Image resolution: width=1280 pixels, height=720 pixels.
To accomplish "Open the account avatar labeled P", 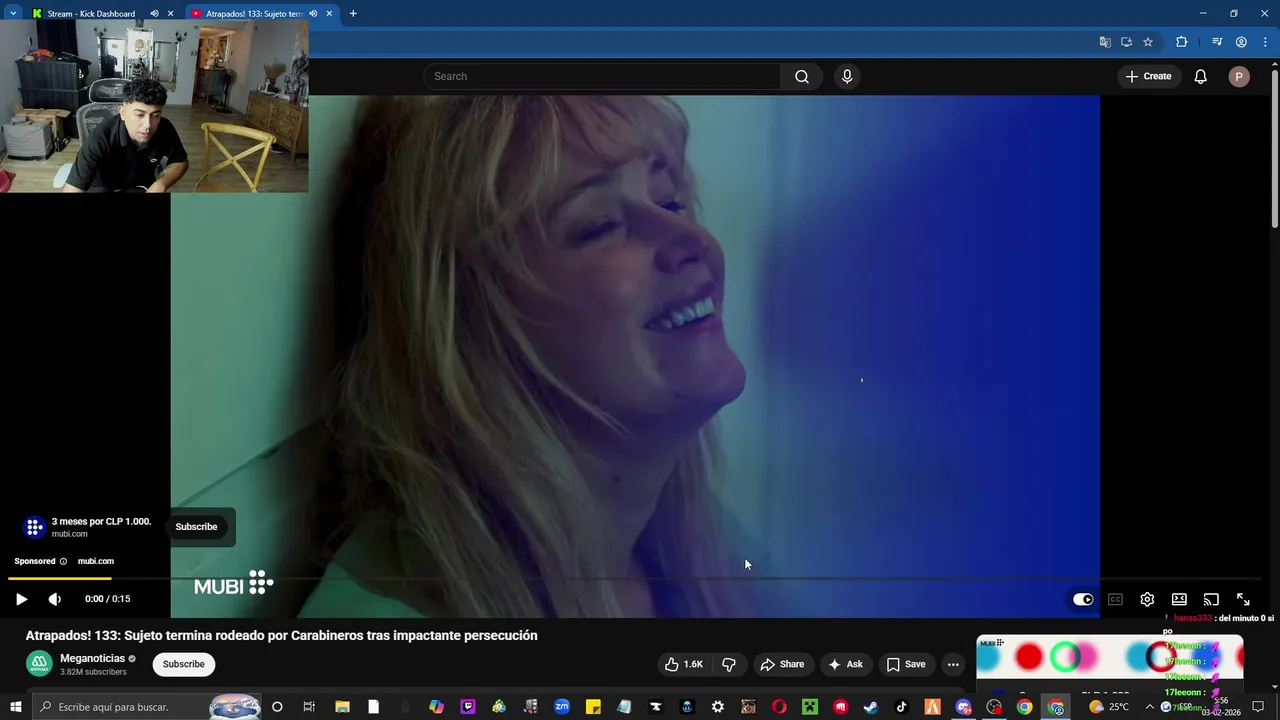I will (1239, 76).
